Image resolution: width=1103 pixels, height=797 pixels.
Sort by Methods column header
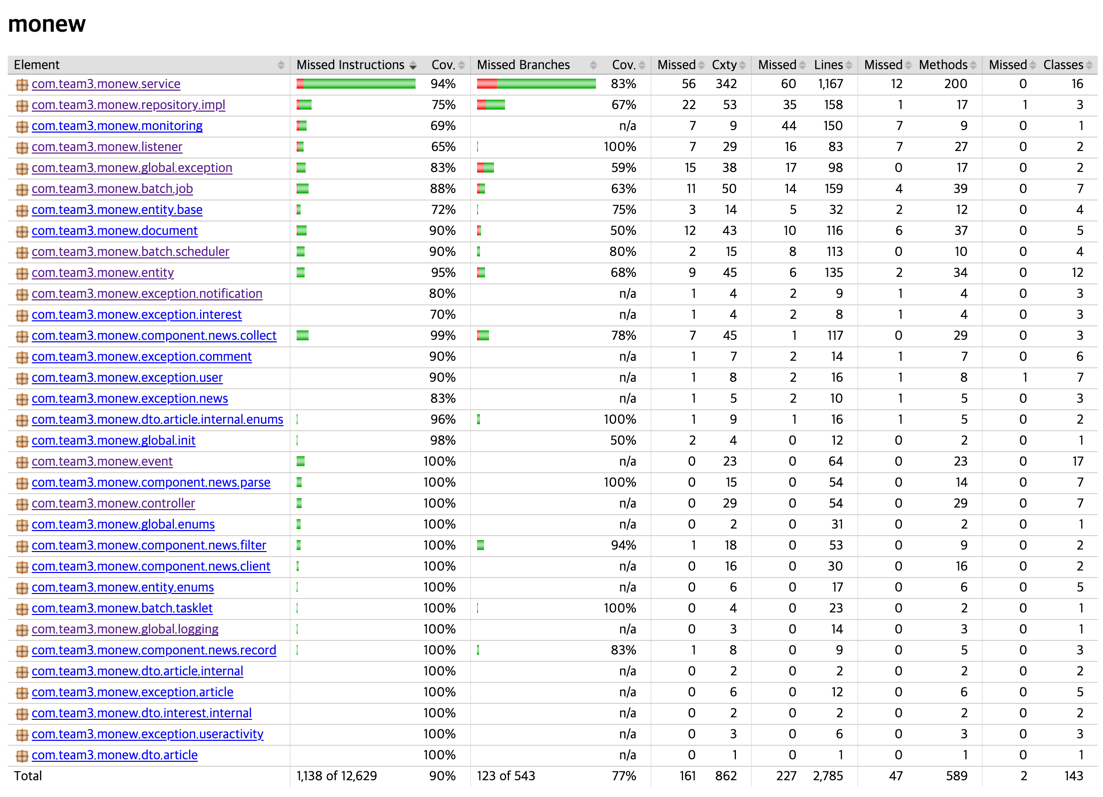click(x=943, y=65)
